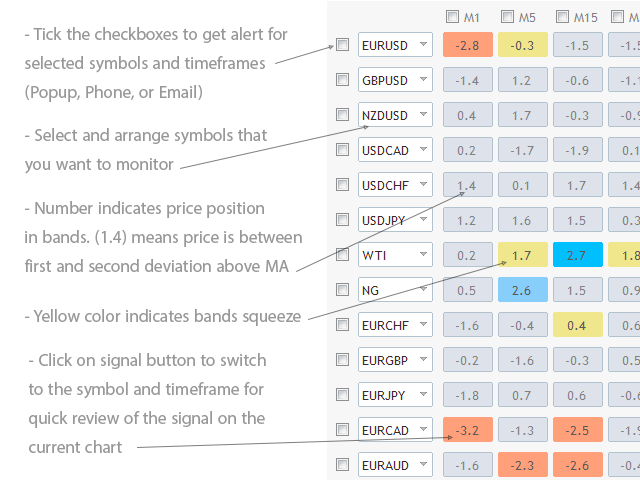Tick the EURCAD row checkbox
The image size is (640, 480).
click(342, 430)
